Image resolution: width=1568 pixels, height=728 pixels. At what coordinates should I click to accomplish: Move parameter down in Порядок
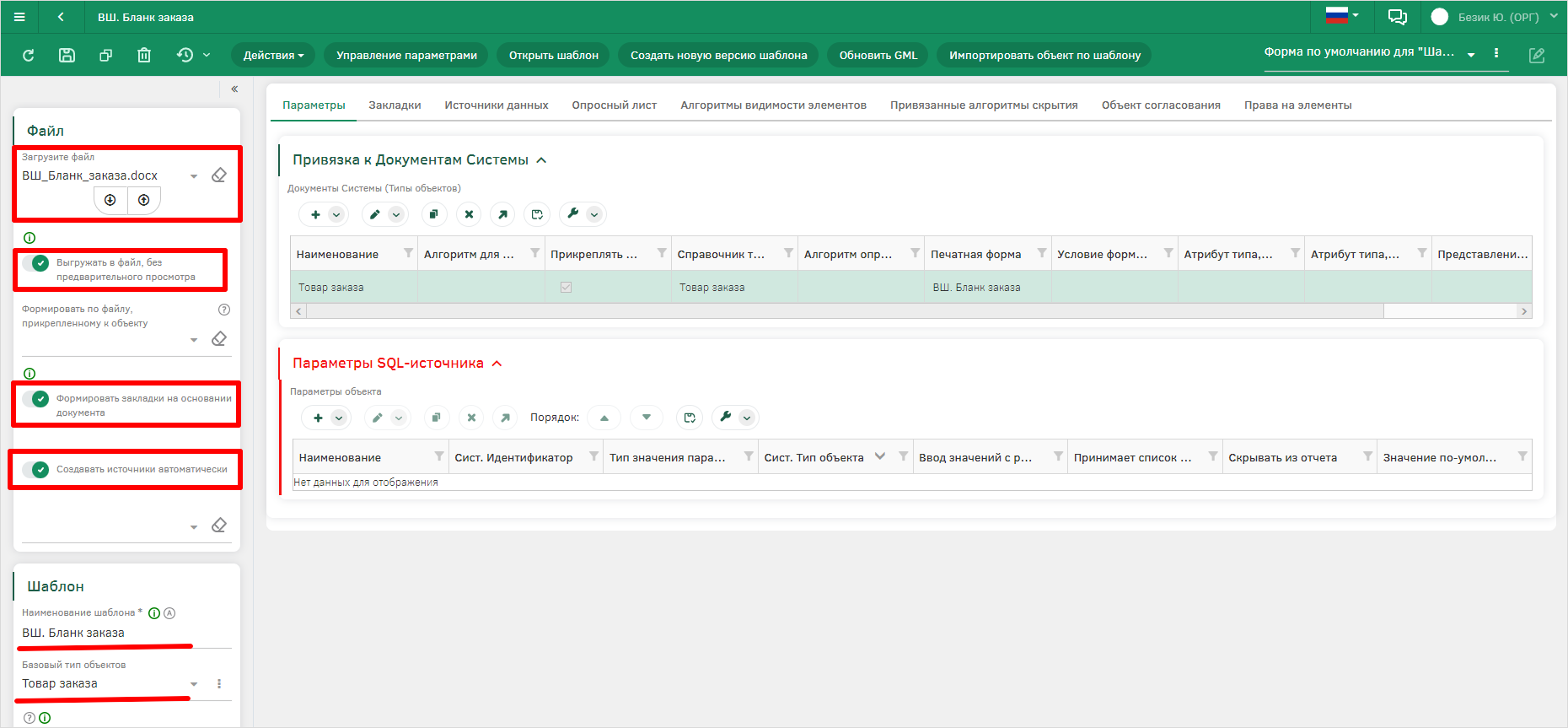tap(647, 418)
